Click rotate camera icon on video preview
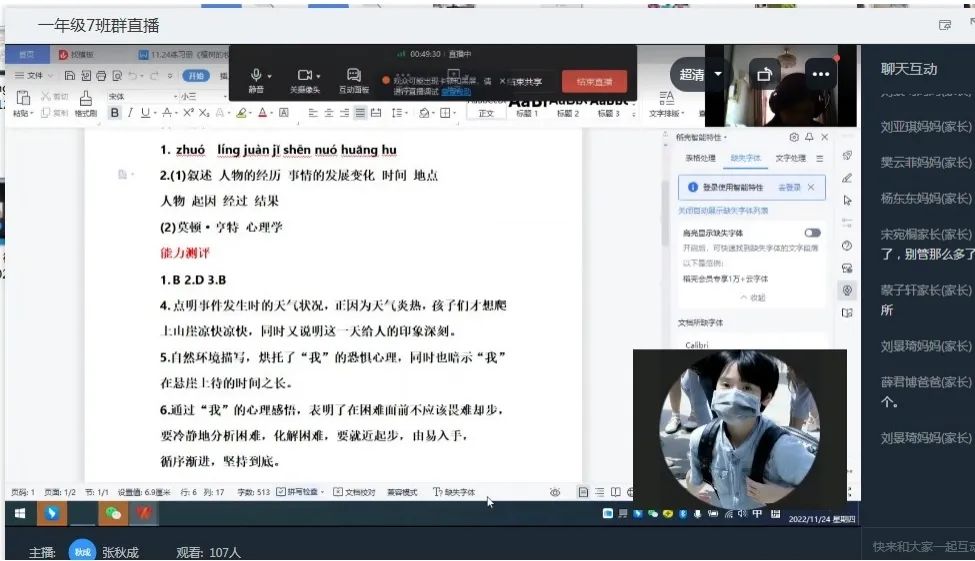Screen dimensions: 975x561 (x=765, y=74)
